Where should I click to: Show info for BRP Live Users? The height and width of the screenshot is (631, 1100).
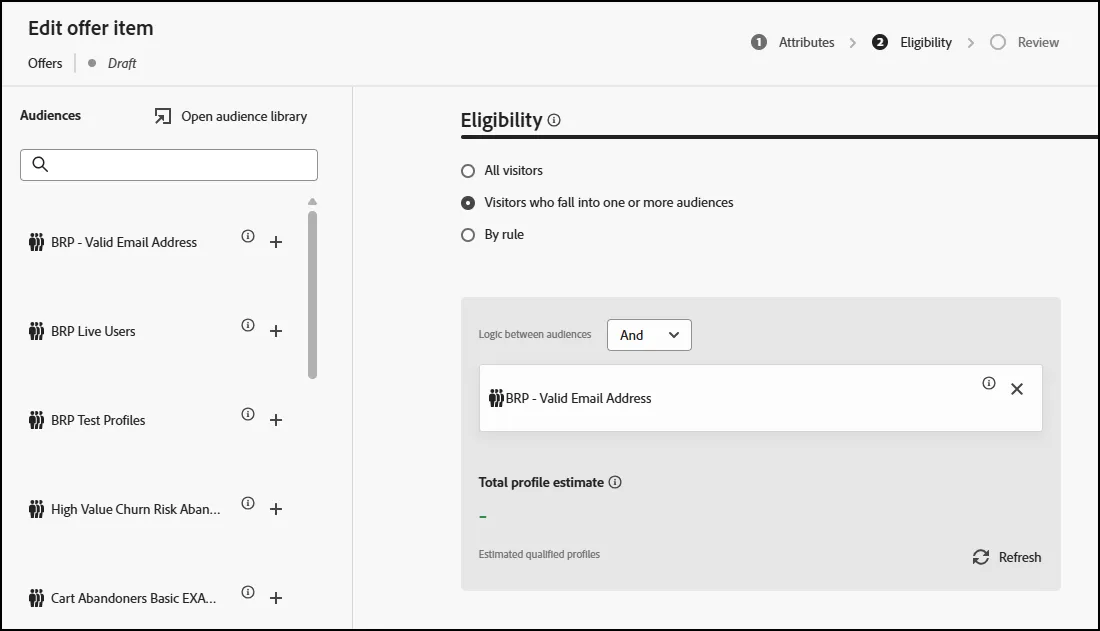click(248, 326)
